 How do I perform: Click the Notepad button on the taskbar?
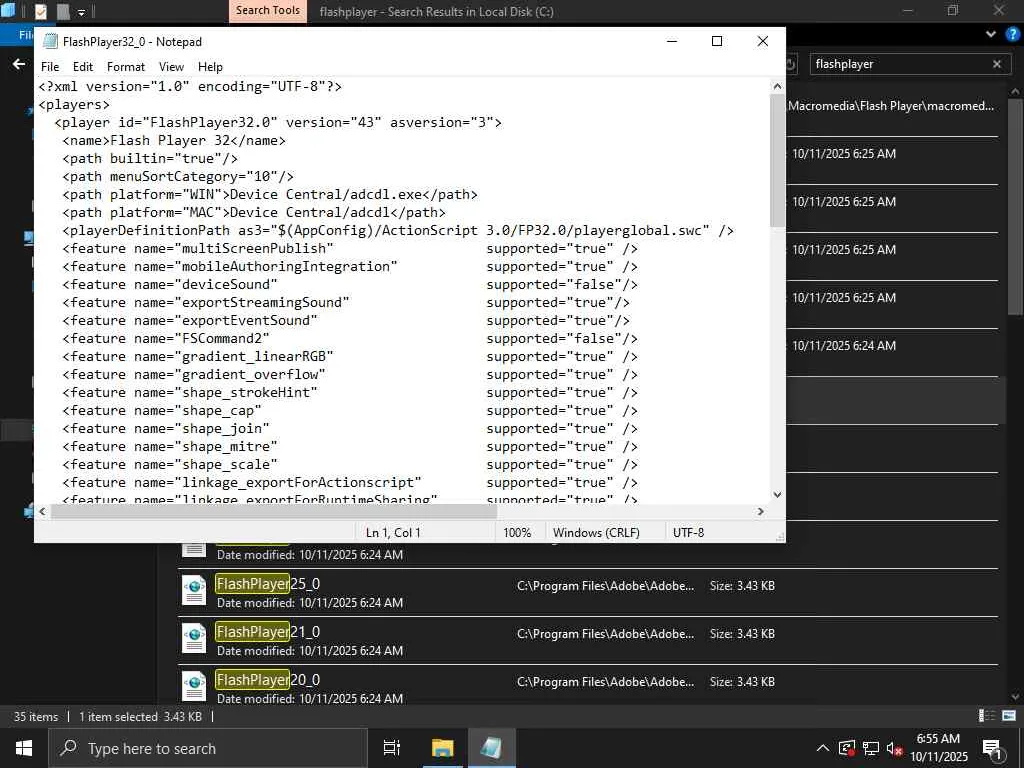click(491, 748)
